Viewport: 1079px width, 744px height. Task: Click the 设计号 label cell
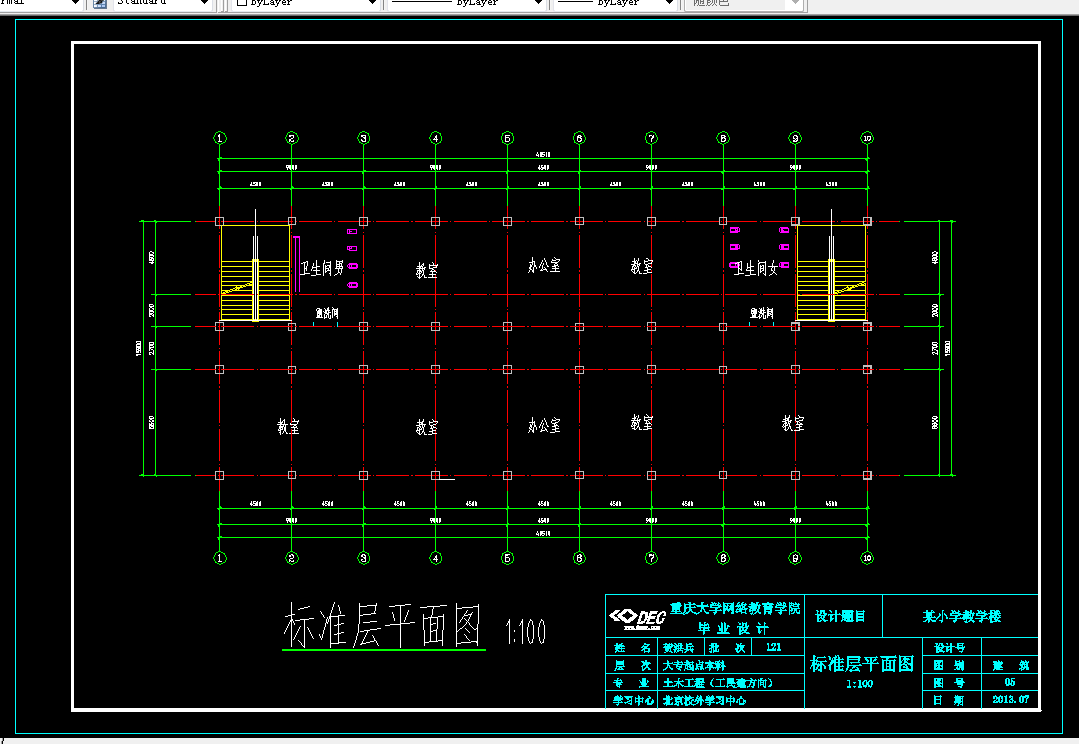point(950,648)
